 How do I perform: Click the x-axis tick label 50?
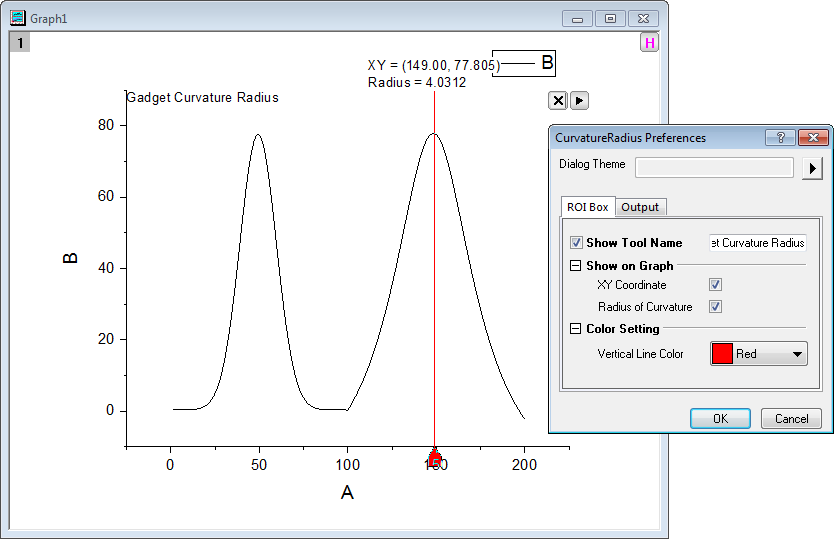click(x=259, y=465)
